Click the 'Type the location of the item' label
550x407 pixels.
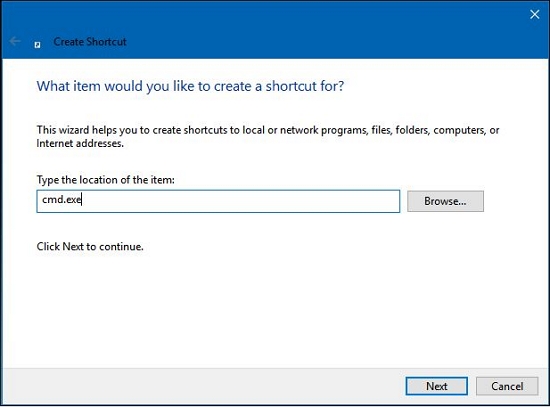click(106, 180)
